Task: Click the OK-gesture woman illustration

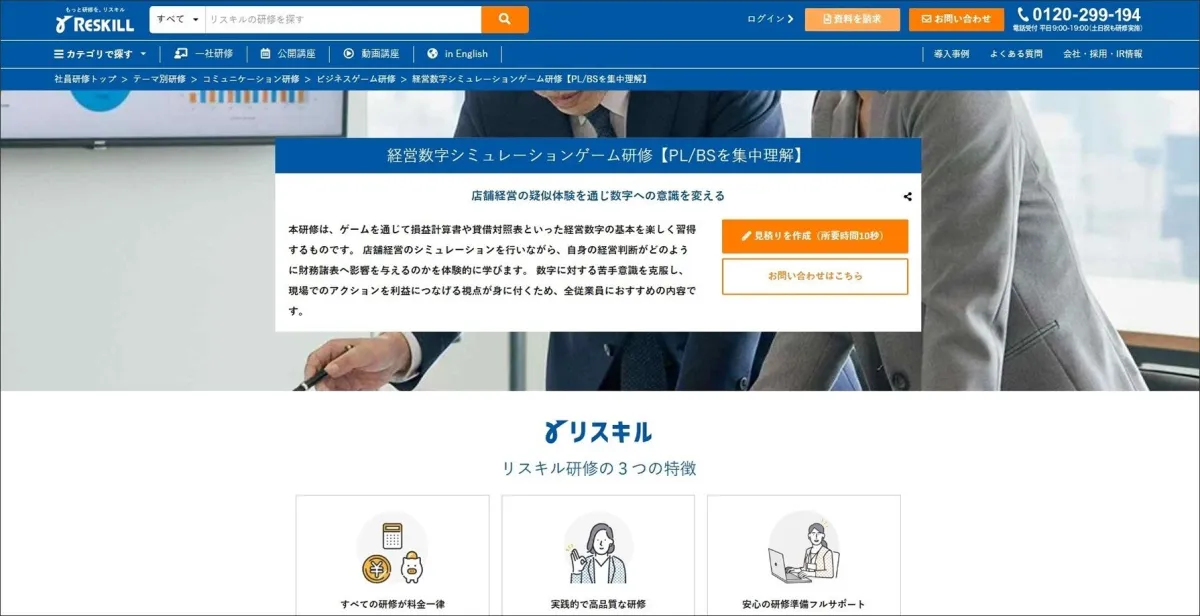Action: [x=598, y=549]
